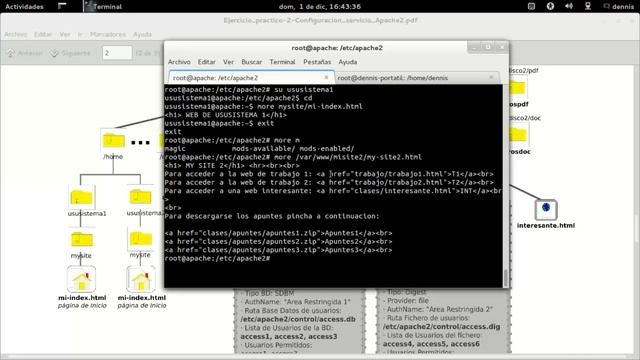Click the text access4, access5, access6
This screenshot has width=640, height=360.
(431, 344)
